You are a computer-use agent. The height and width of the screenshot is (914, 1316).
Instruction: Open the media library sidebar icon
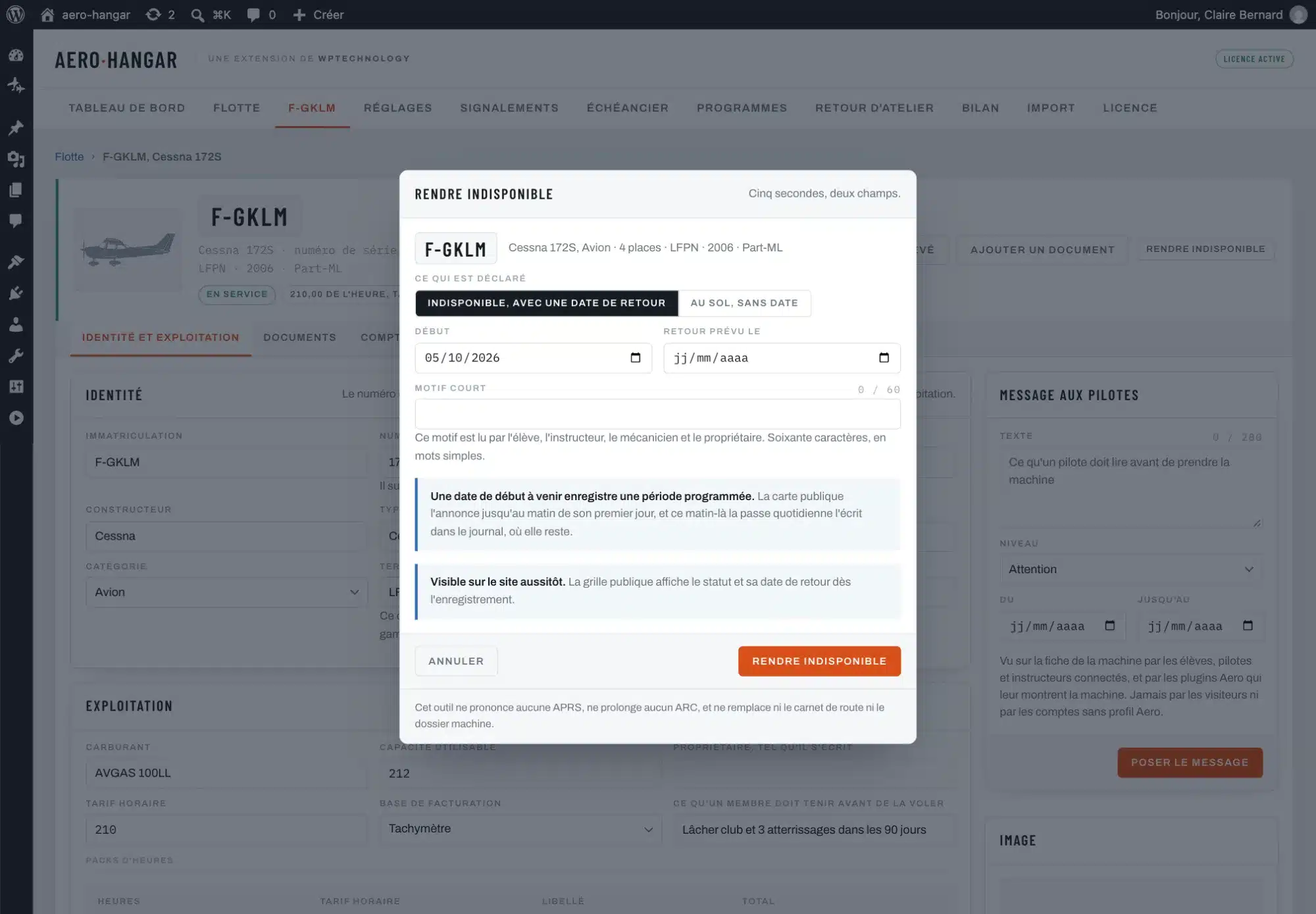[x=16, y=159]
